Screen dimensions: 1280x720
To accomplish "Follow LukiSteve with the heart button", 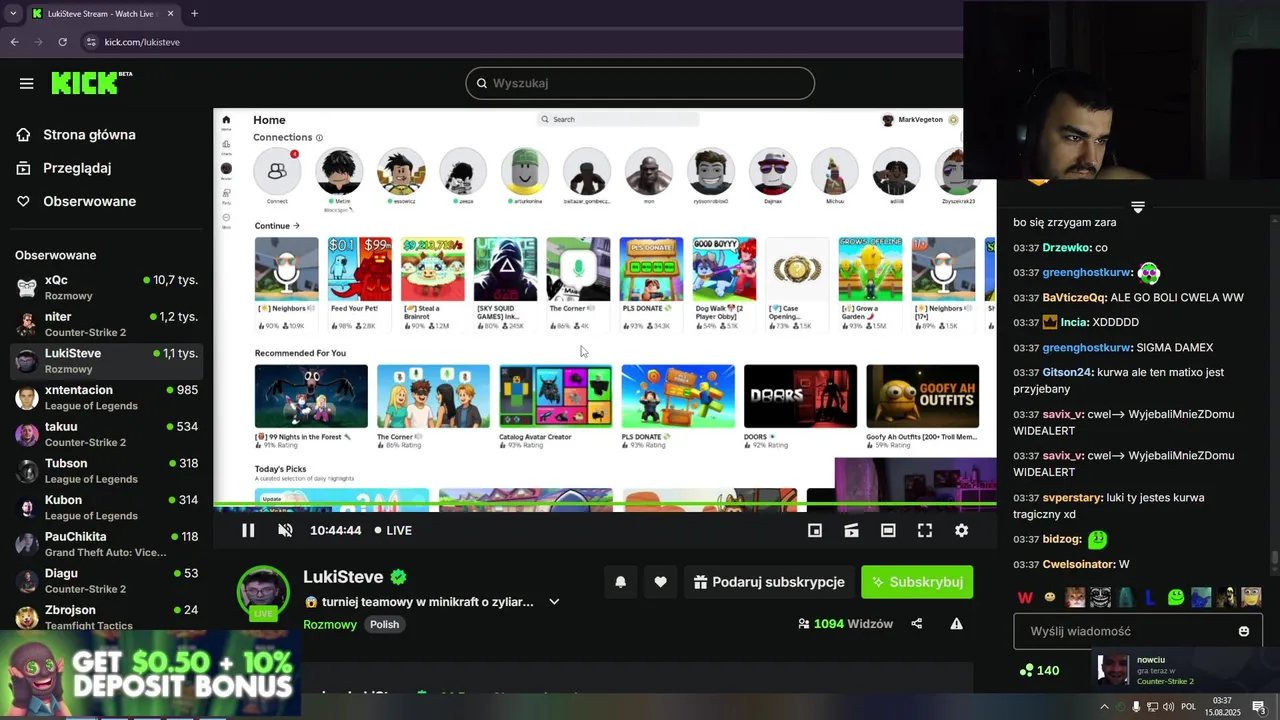I will point(660,582).
